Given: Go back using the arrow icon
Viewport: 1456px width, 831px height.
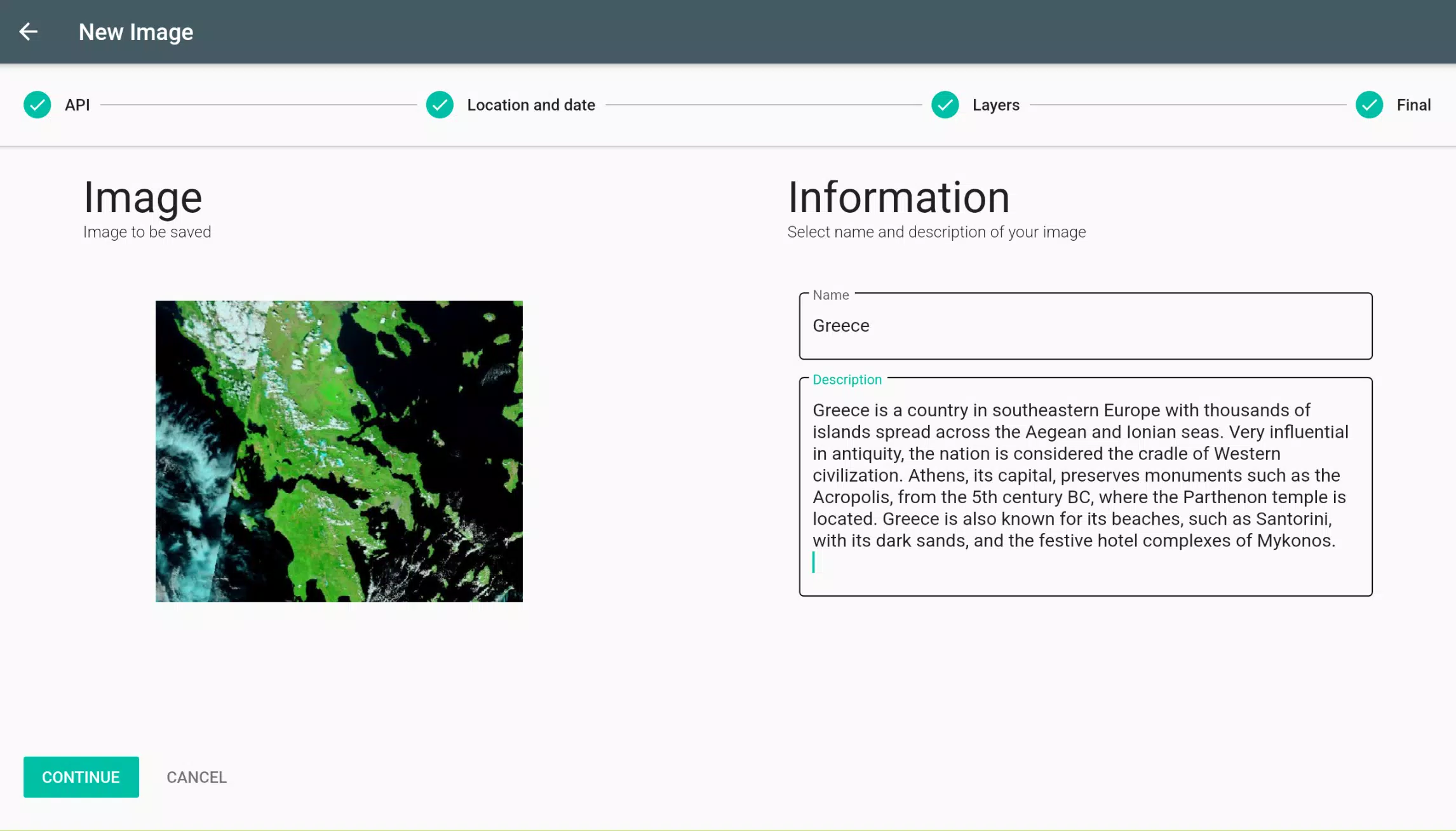Looking at the screenshot, I should pyautogui.click(x=29, y=31).
